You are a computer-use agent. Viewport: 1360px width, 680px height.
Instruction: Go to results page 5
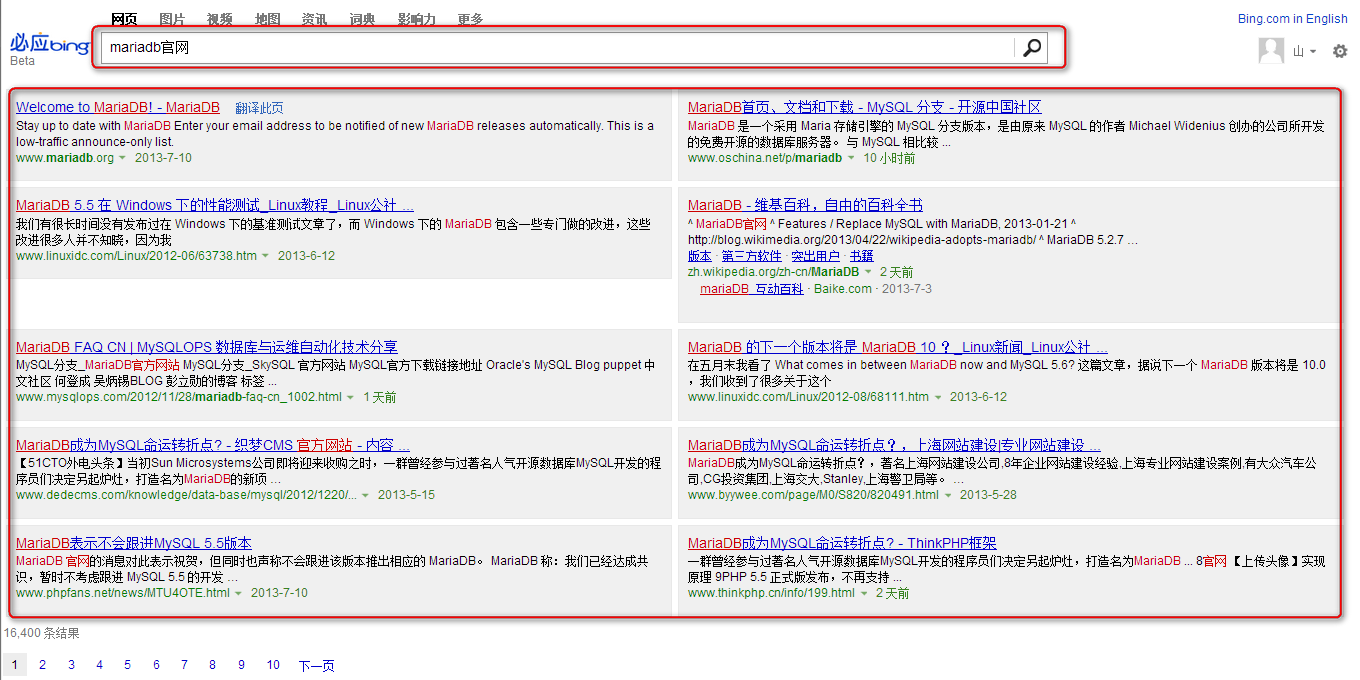(x=127, y=665)
